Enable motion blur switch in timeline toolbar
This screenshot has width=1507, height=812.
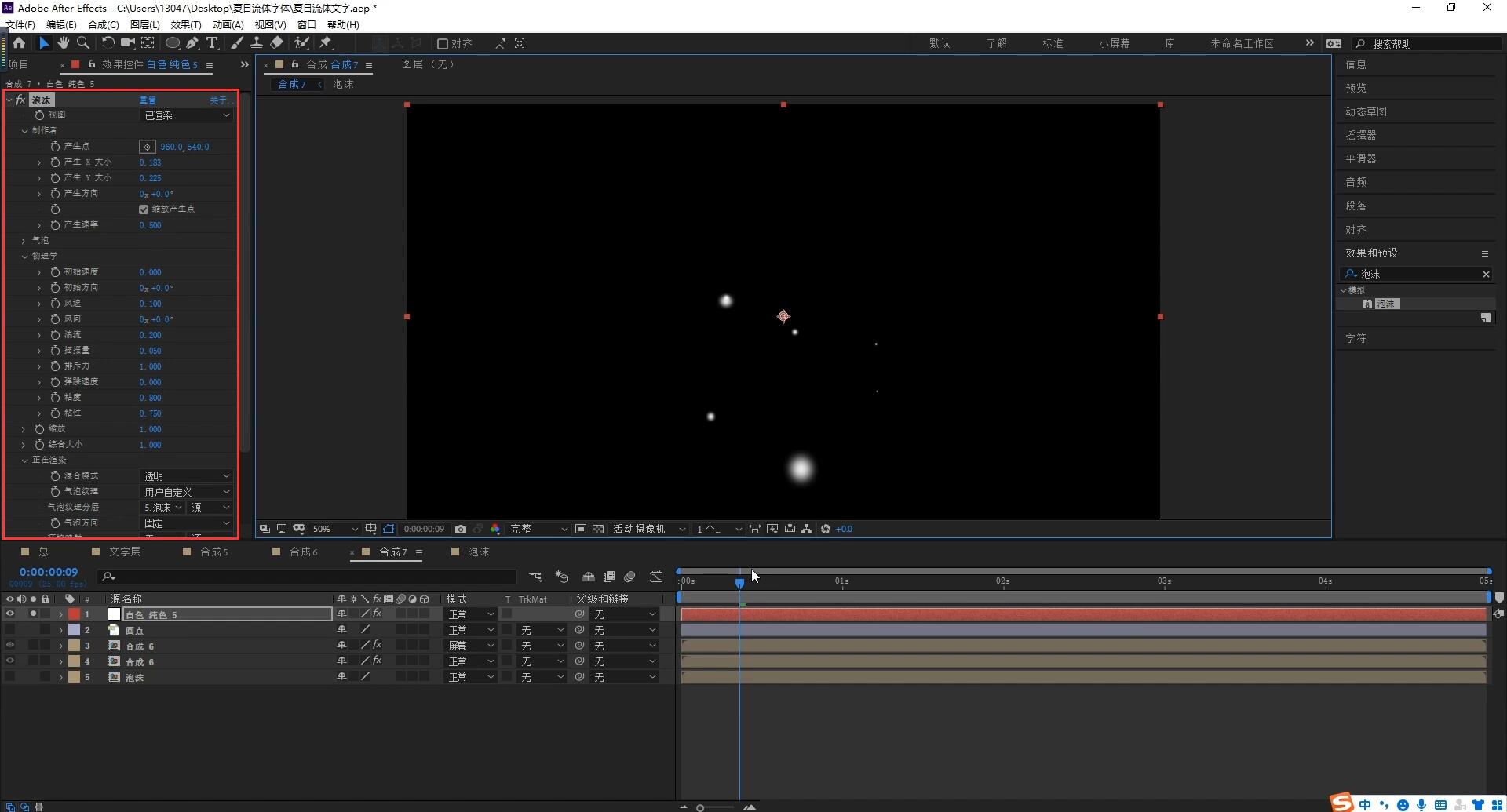coord(629,577)
